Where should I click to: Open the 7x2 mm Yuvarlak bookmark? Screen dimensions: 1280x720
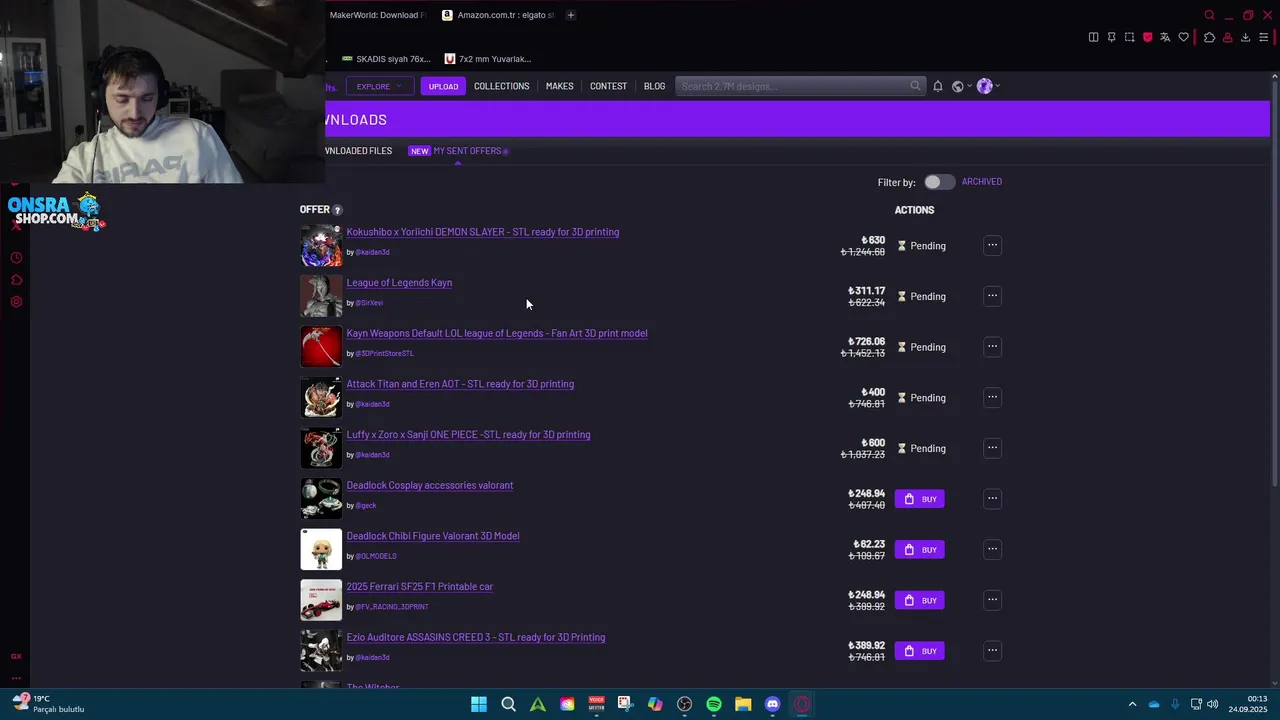tap(488, 59)
